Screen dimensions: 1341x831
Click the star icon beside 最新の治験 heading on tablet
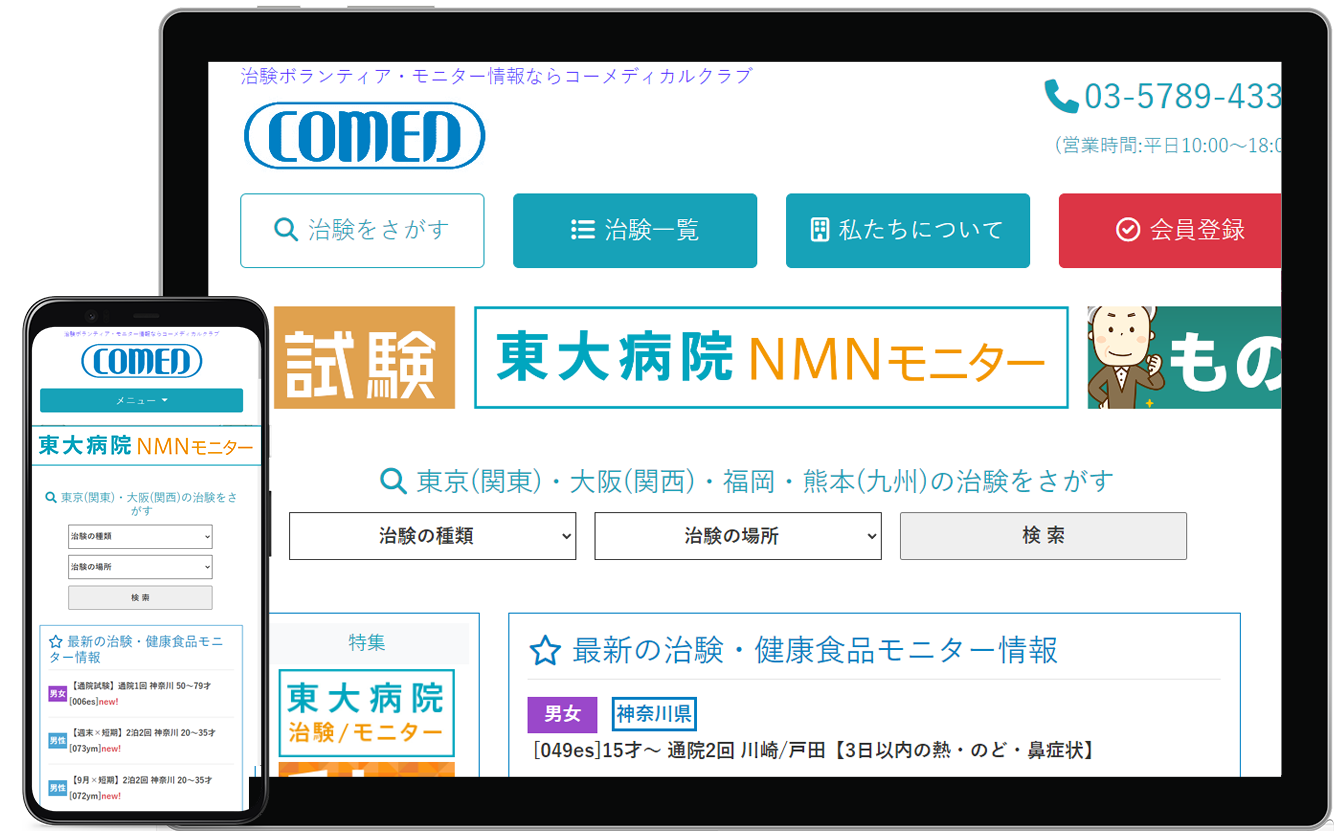[545, 651]
